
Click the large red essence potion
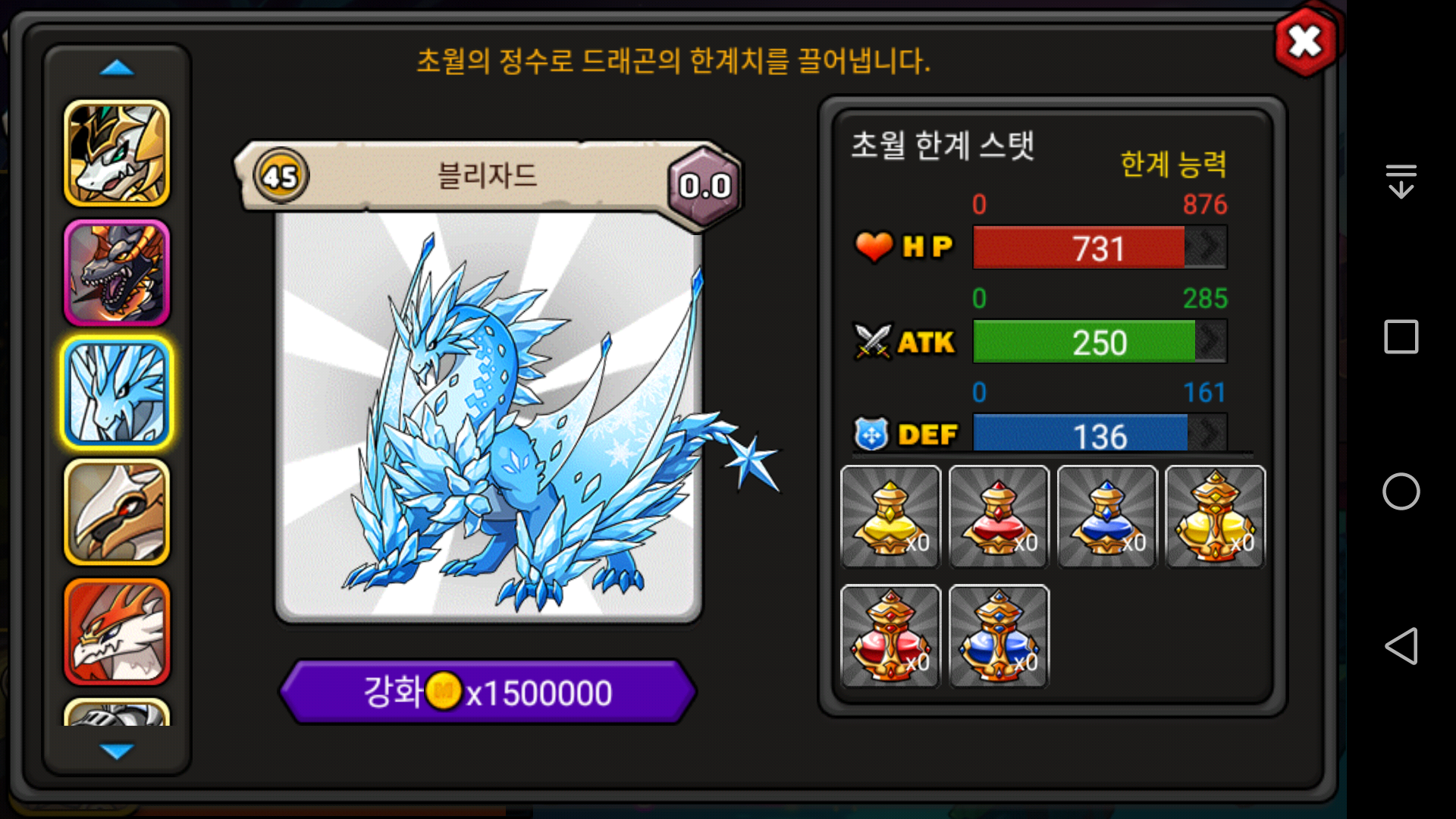click(x=891, y=636)
